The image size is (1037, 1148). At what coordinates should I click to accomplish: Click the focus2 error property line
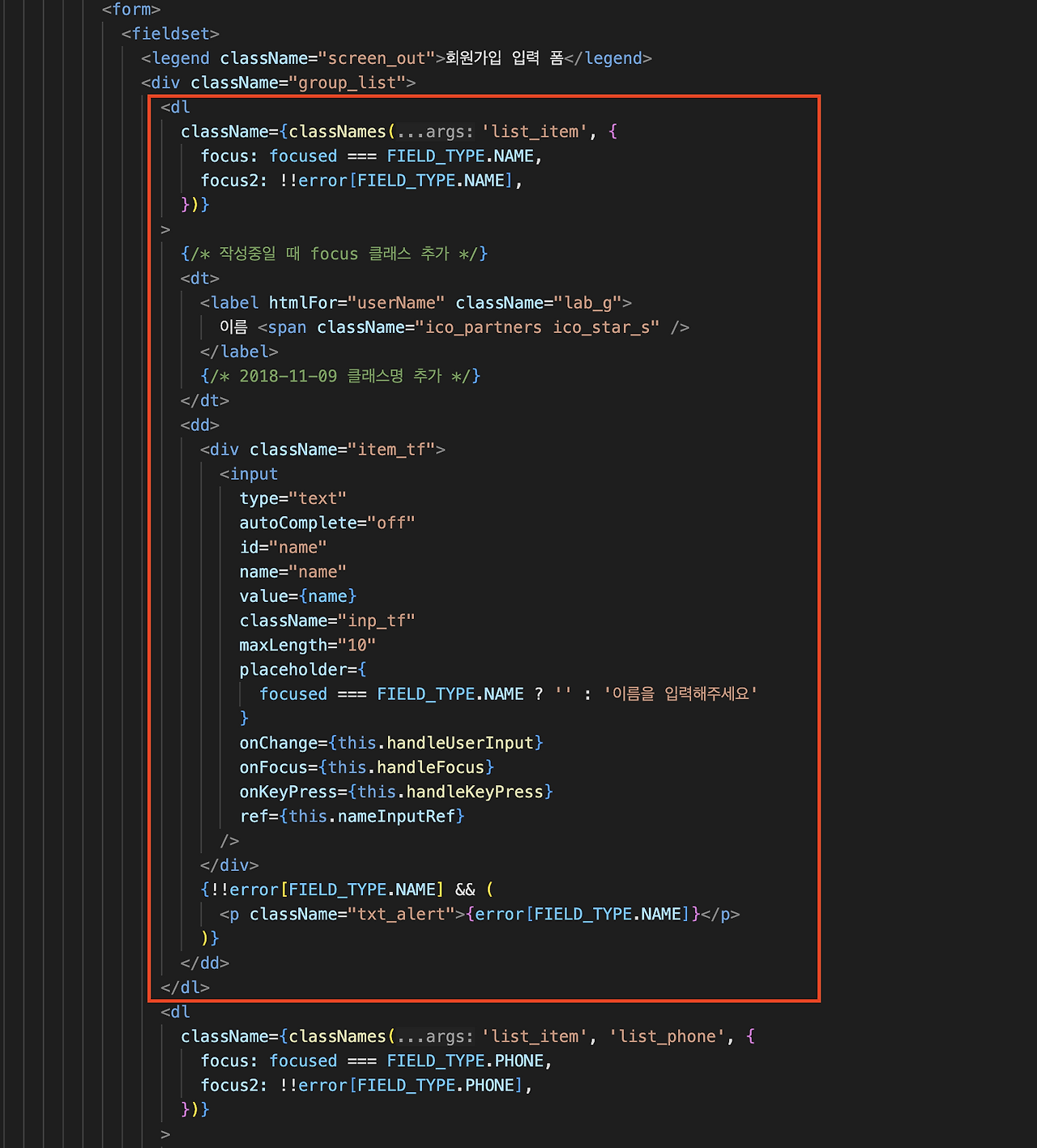click(x=361, y=180)
